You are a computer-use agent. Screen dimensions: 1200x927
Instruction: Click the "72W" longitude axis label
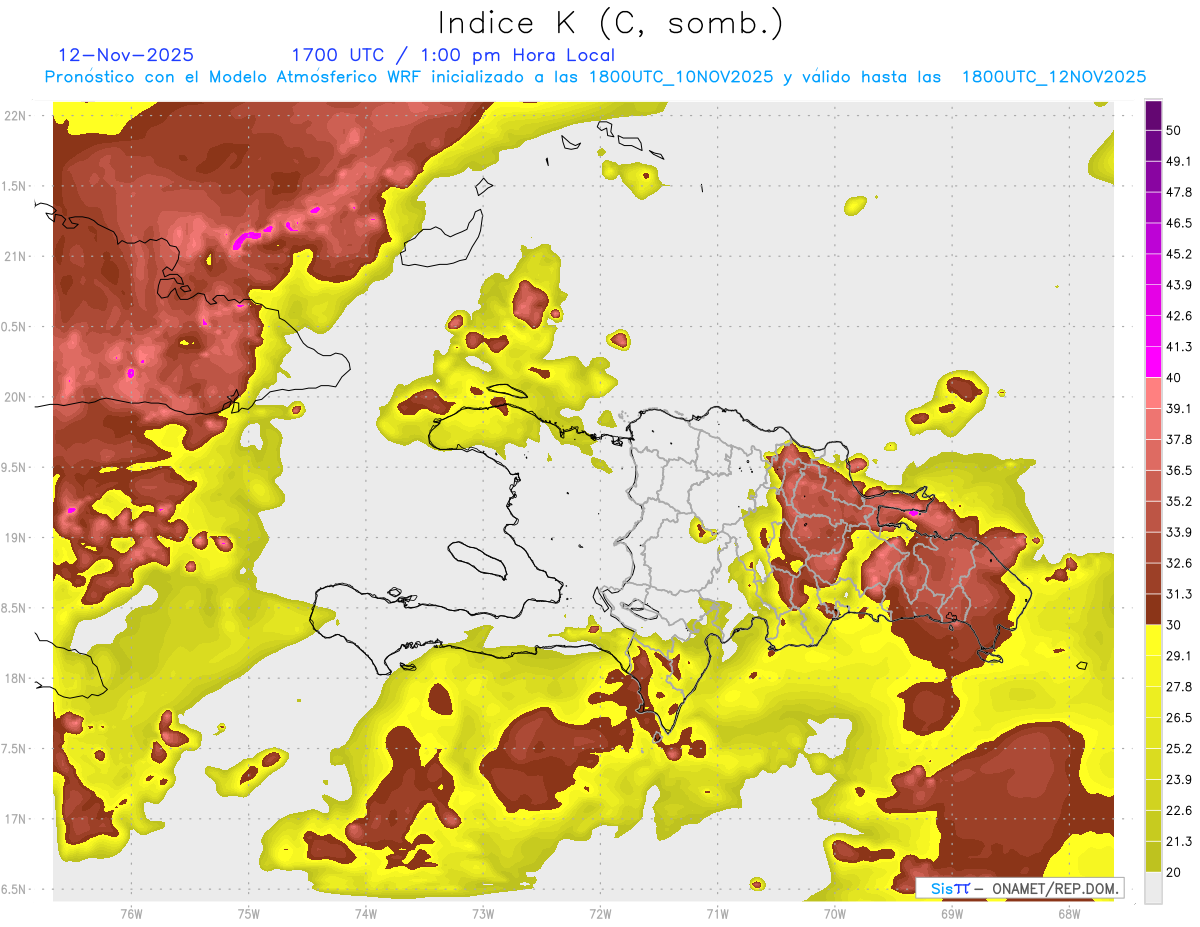[600, 913]
